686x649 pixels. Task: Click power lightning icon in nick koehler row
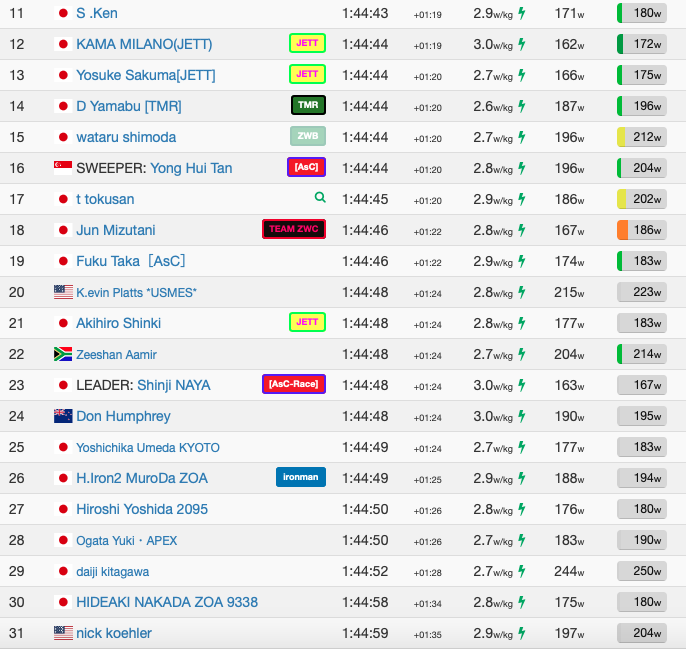[x=522, y=633]
